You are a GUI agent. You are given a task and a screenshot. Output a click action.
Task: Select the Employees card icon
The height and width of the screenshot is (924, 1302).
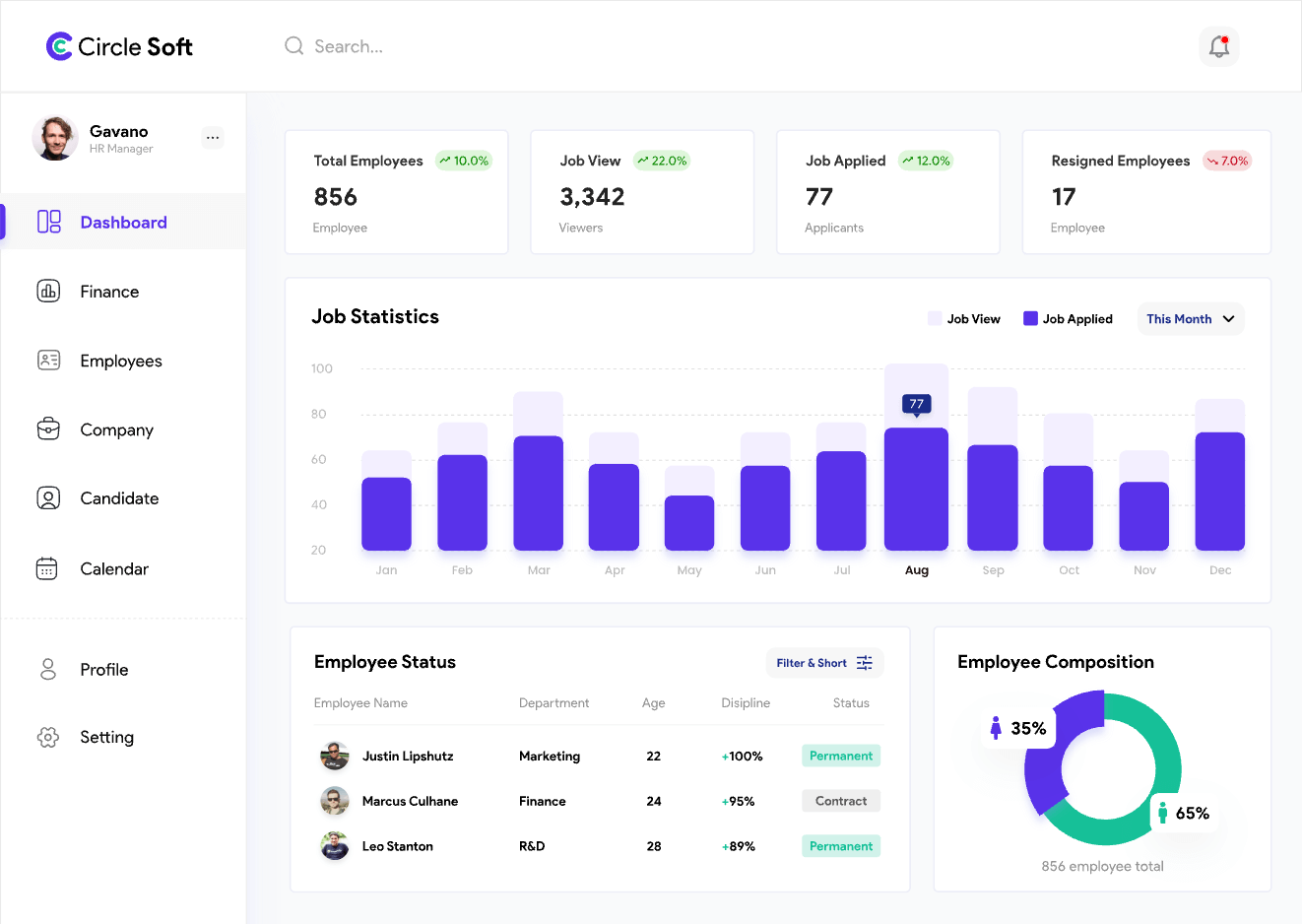tap(48, 361)
